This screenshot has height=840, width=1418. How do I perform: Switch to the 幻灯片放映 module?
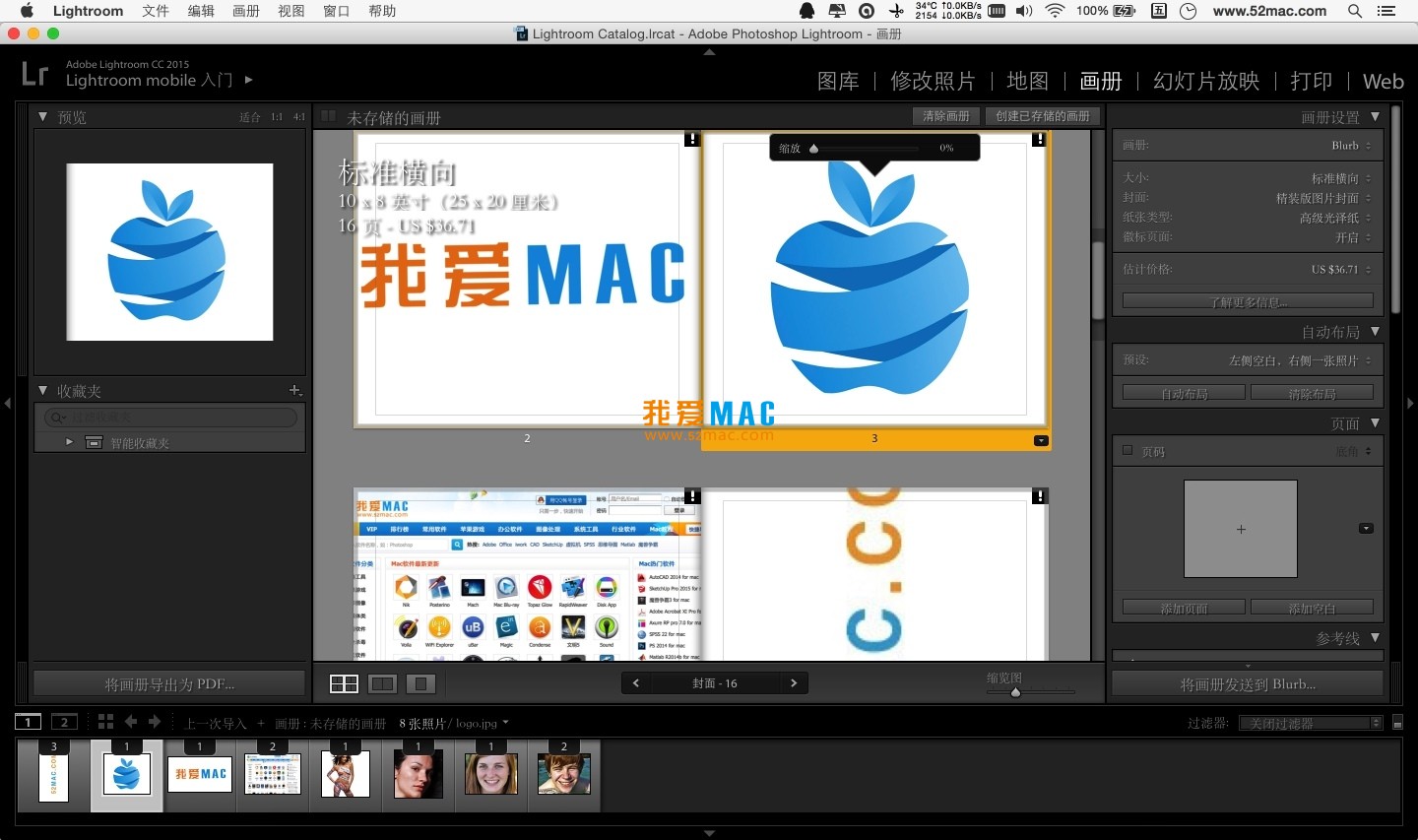coord(1206,81)
